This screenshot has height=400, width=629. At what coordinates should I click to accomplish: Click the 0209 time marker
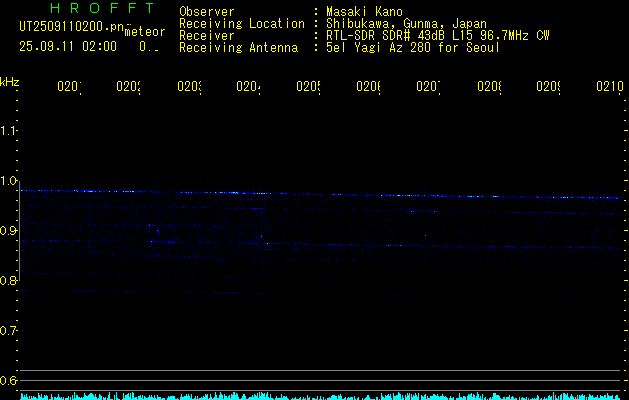click(548, 86)
